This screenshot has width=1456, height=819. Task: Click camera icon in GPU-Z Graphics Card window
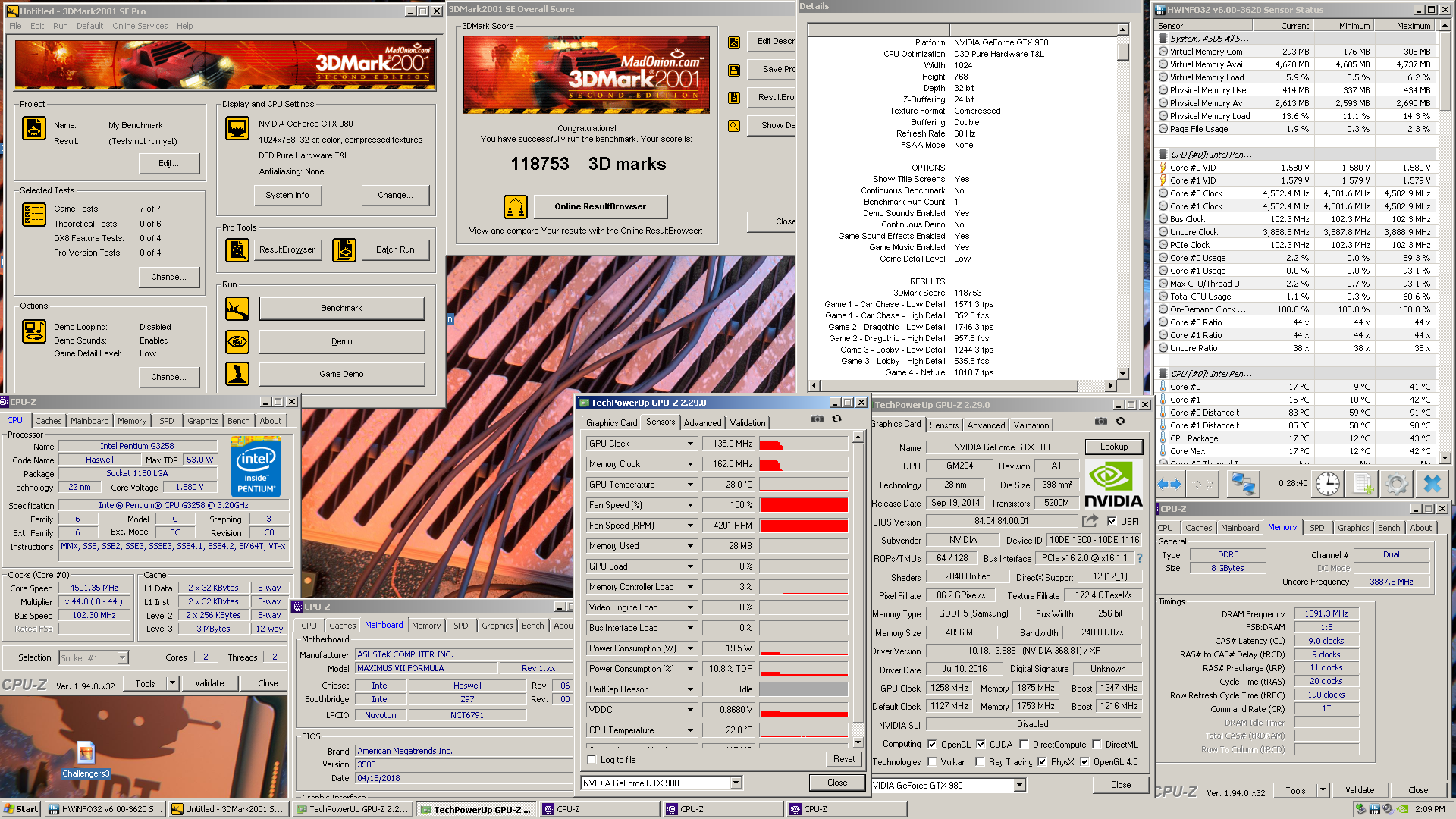[1100, 421]
